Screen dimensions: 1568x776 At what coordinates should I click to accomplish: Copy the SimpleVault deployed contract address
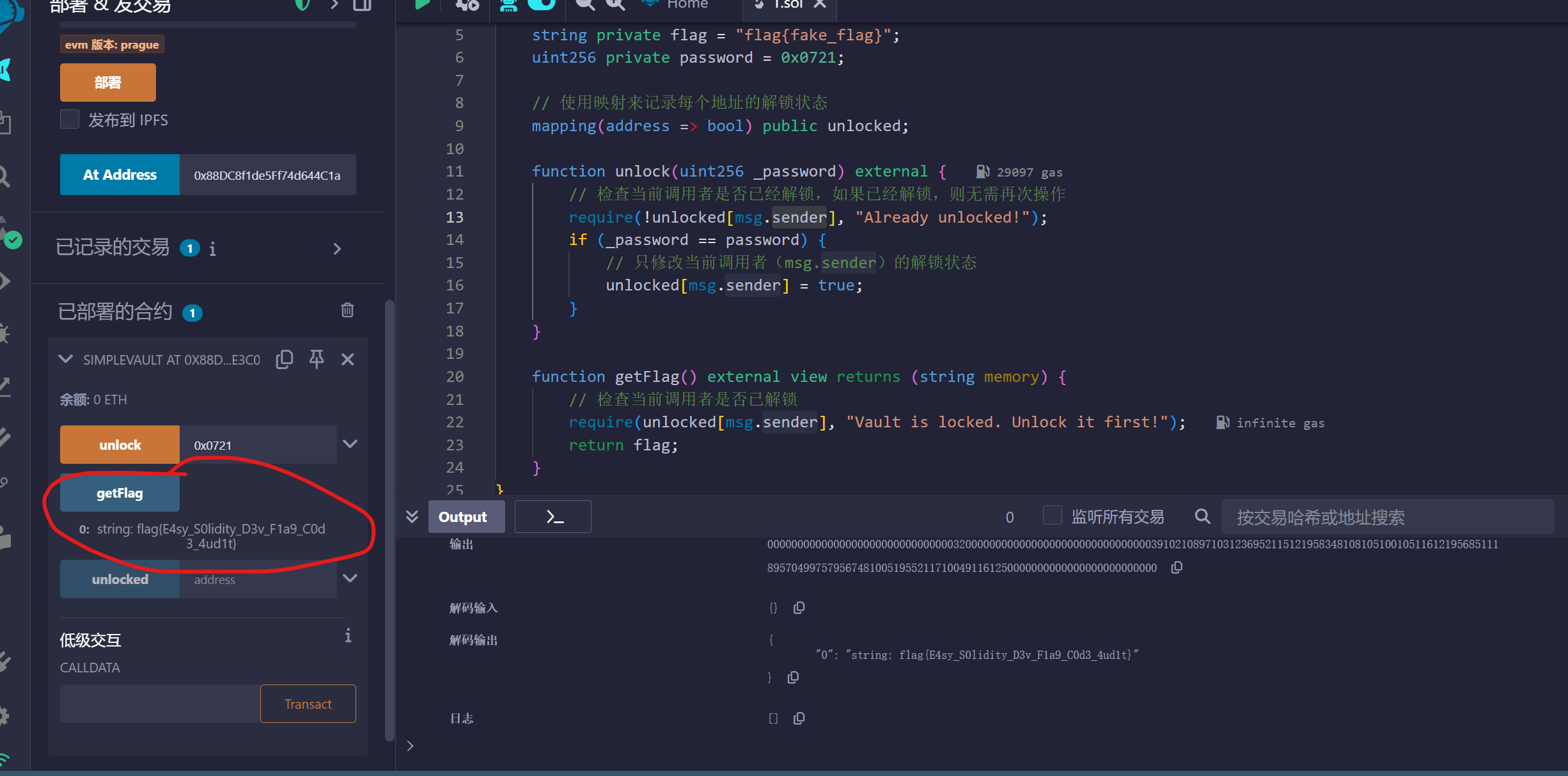pyautogui.click(x=285, y=360)
